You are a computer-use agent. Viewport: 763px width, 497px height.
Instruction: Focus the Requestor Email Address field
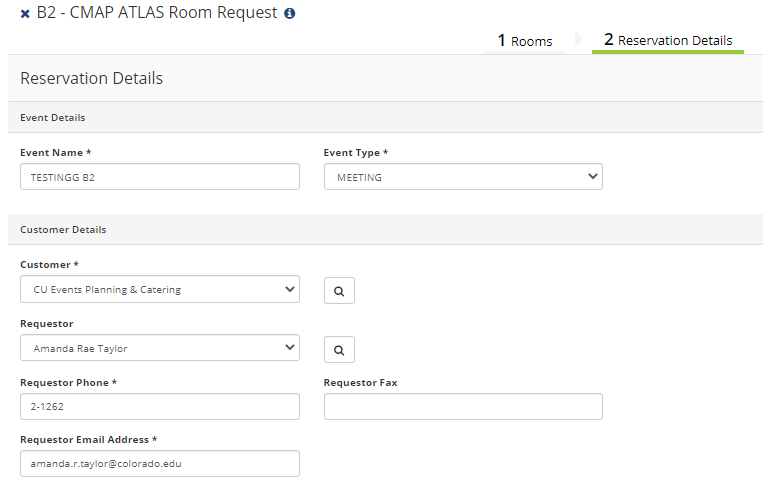coord(160,463)
